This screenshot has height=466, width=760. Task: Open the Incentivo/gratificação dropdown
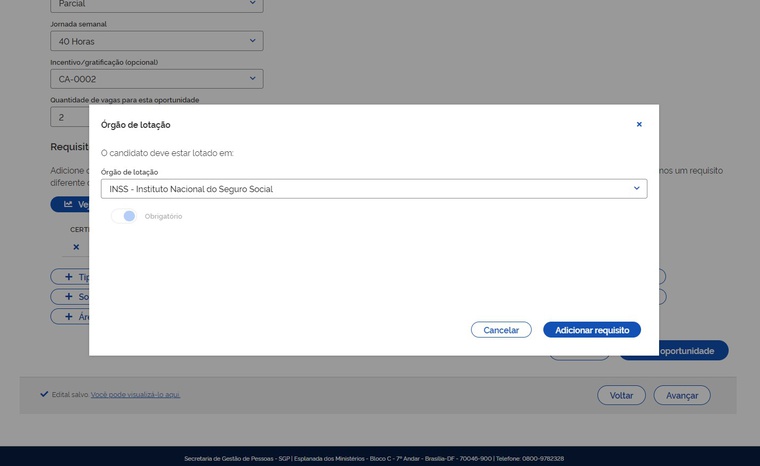(157, 79)
